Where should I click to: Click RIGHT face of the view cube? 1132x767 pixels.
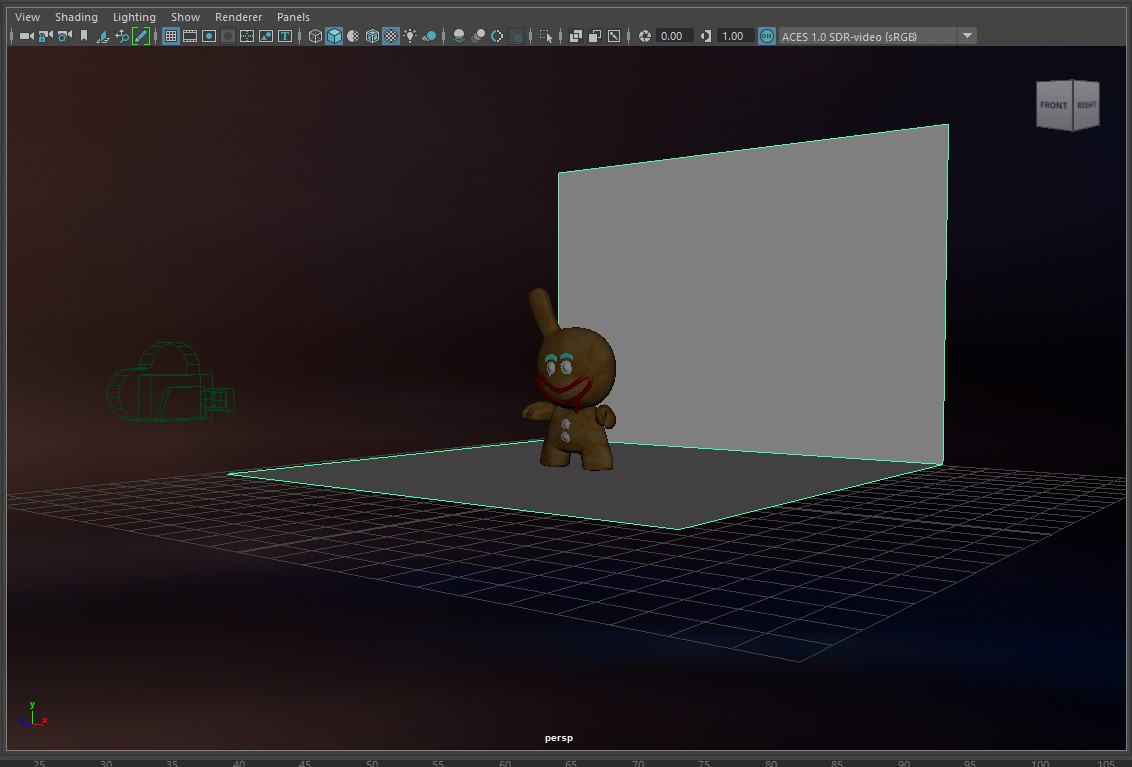coord(1086,105)
